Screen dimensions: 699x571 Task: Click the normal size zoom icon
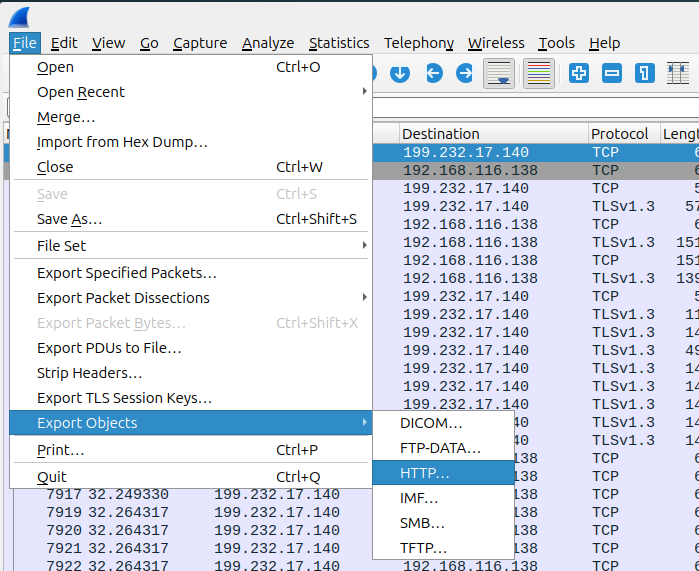pyautogui.click(x=645, y=73)
